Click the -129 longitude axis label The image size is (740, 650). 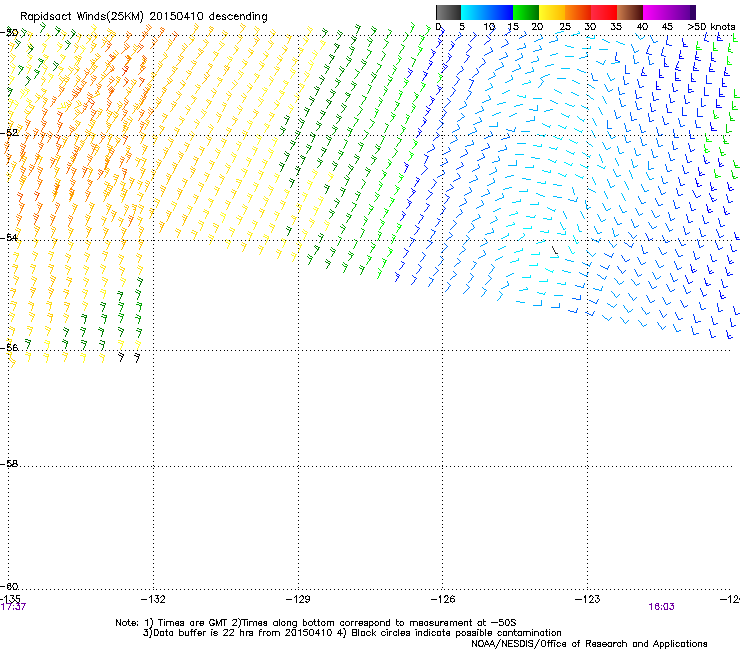tap(298, 599)
